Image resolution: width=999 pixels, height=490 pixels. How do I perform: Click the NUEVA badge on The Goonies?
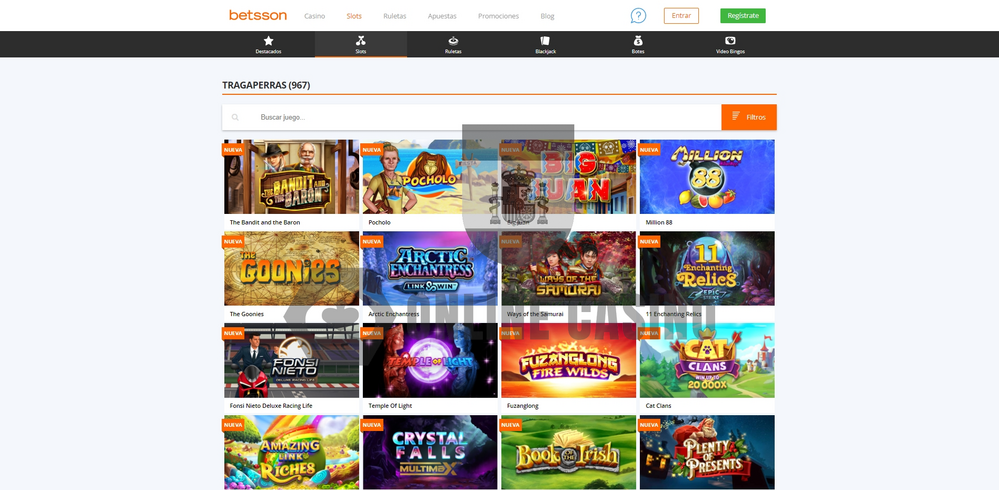(x=233, y=241)
